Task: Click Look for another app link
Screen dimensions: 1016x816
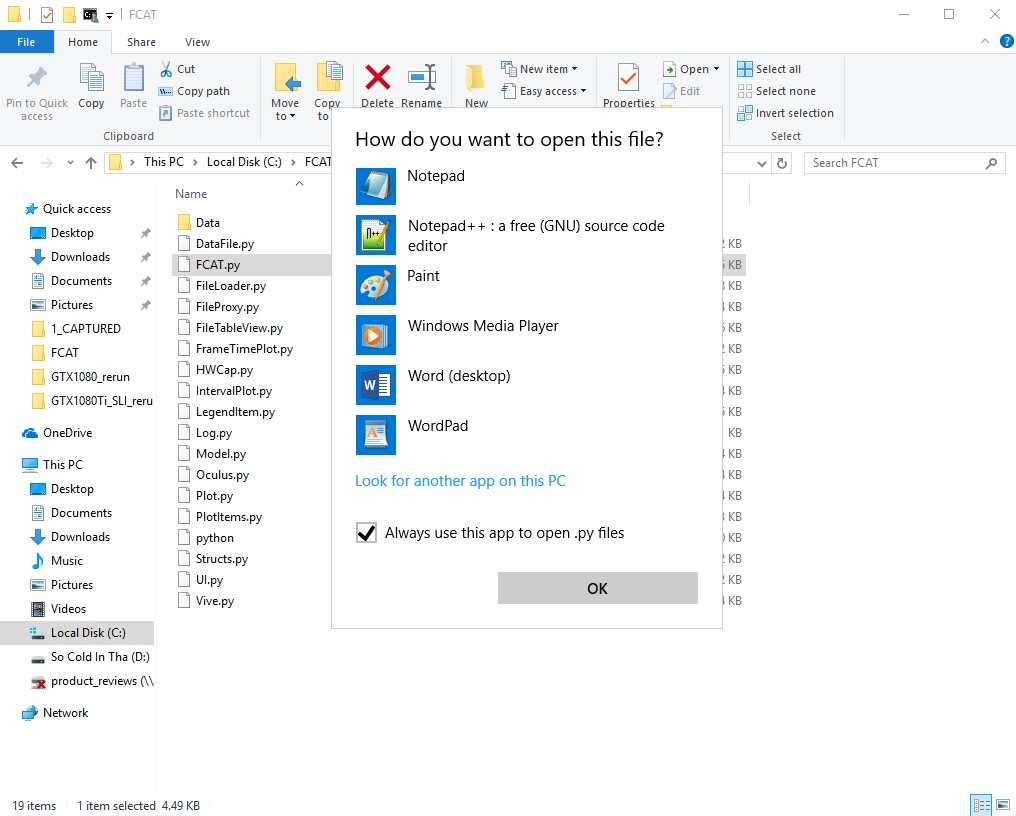Action: click(460, 481)
